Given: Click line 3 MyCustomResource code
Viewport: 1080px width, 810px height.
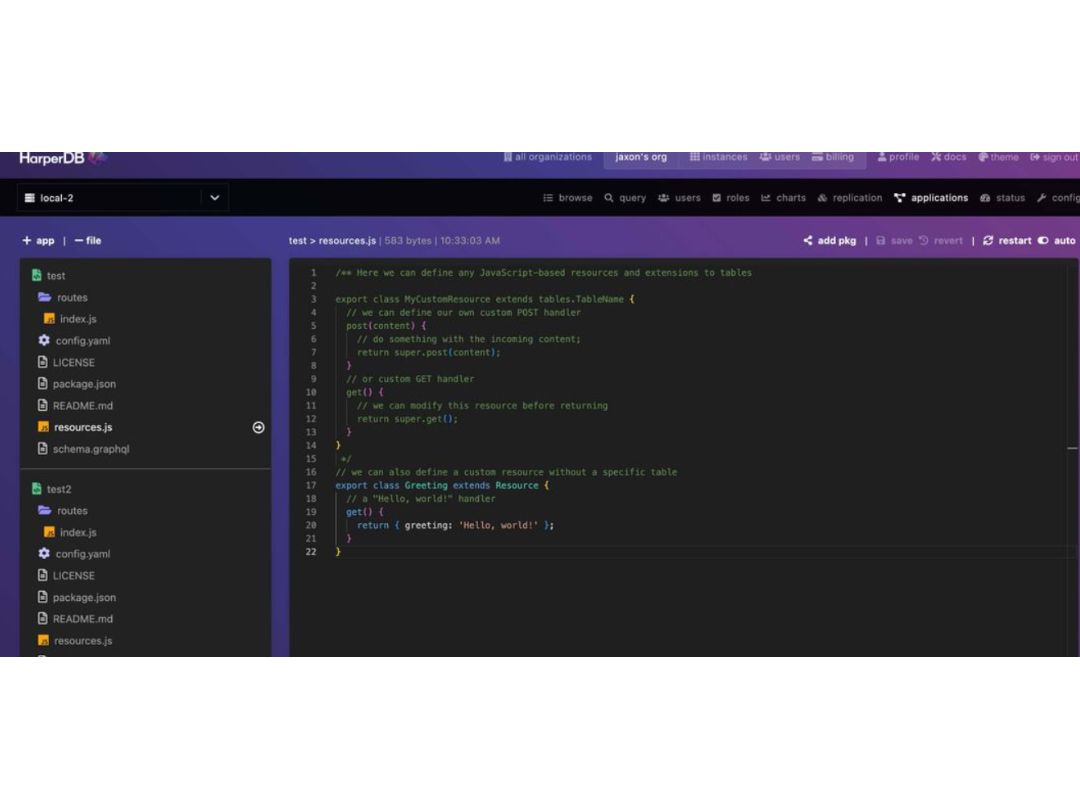Looking at the screenshot, I should click(x=485, y=300).
